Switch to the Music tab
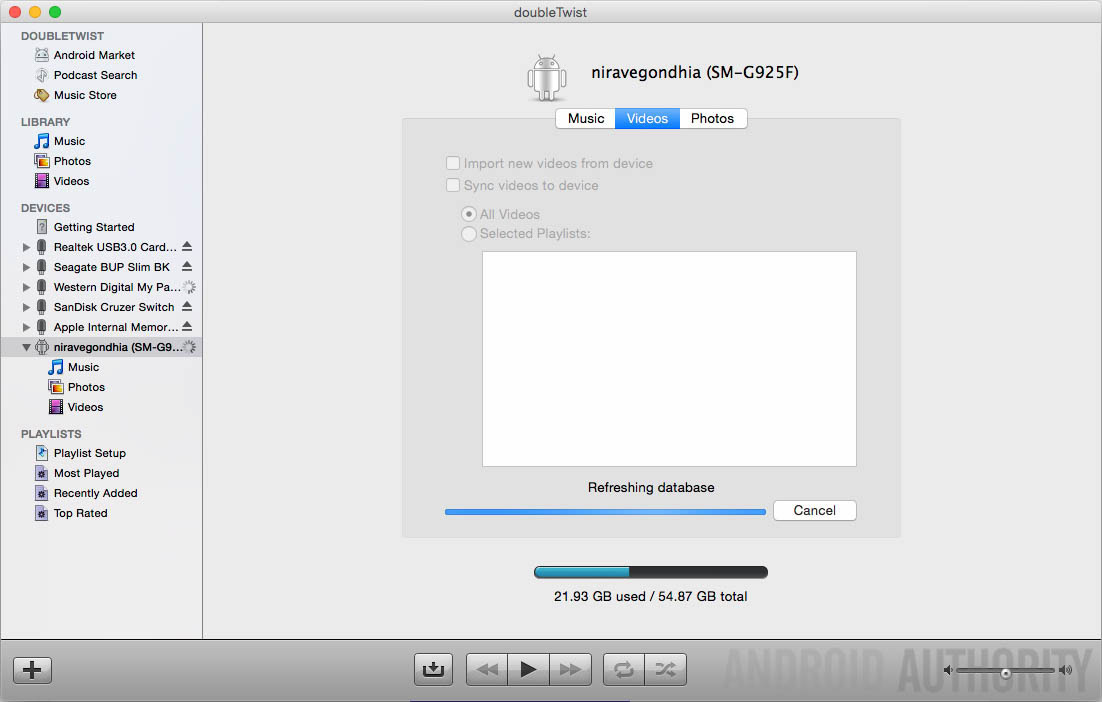The height and width of the screenshot is (702, 1102). pyautogui.click(x=585, y=119)
